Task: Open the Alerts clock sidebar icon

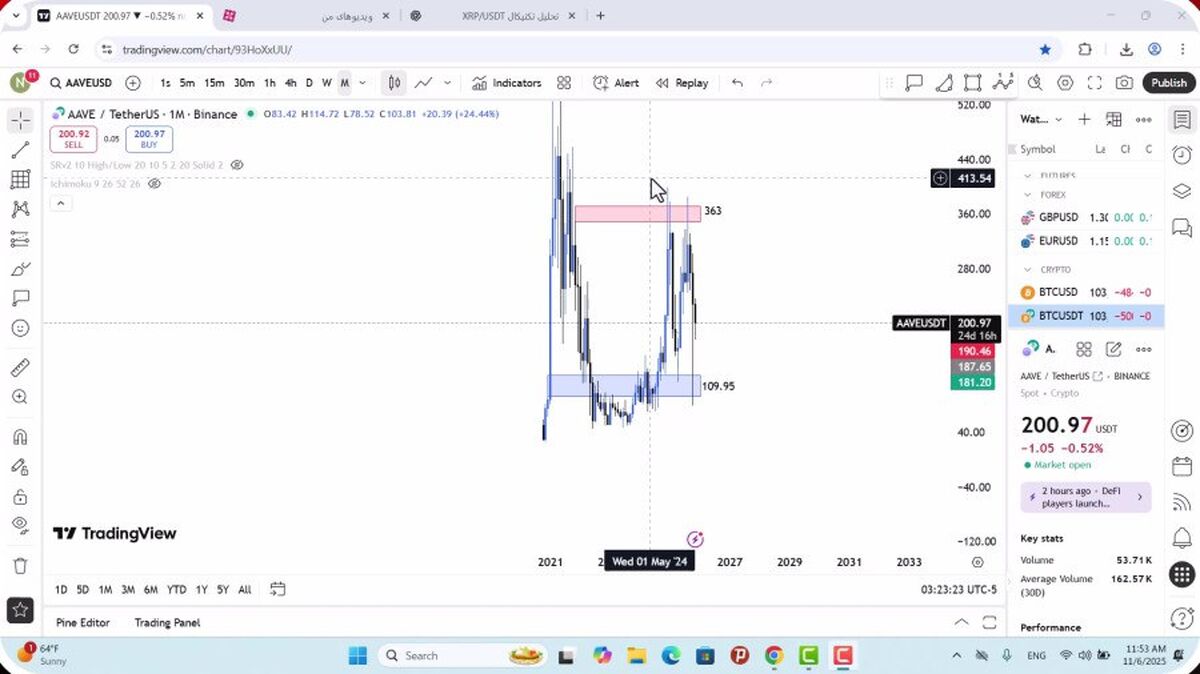Action: (x=1182, y=155)
